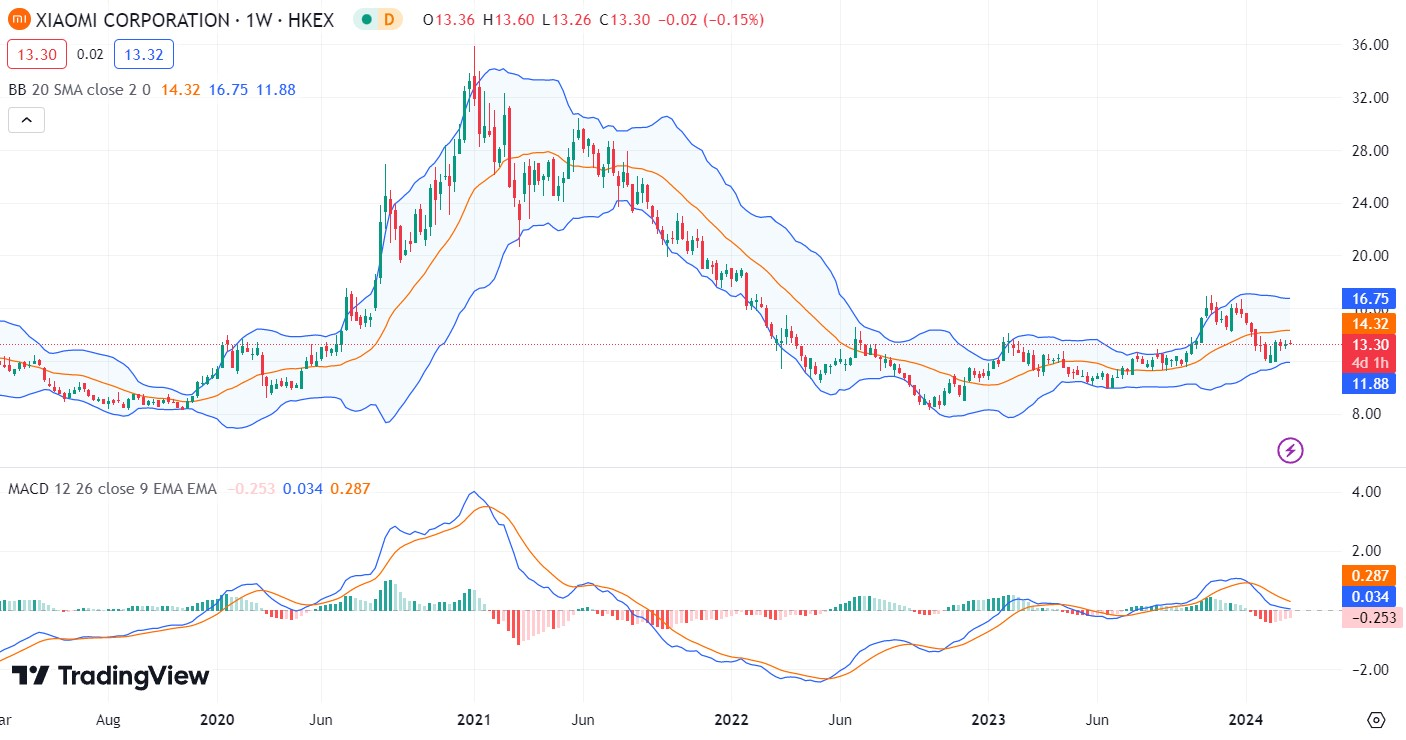Open chart settings hexagon gear icon
1406x740 pixels.
1376,720
